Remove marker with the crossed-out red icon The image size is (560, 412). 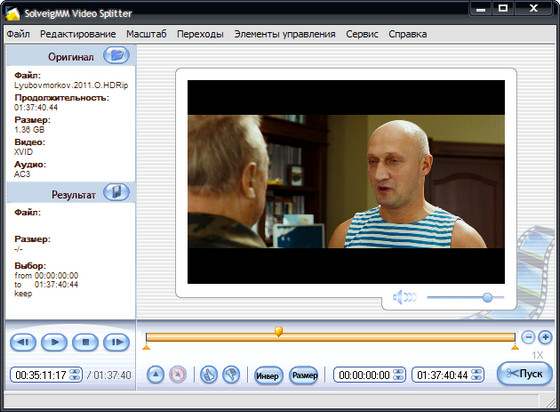coord(178,375)
